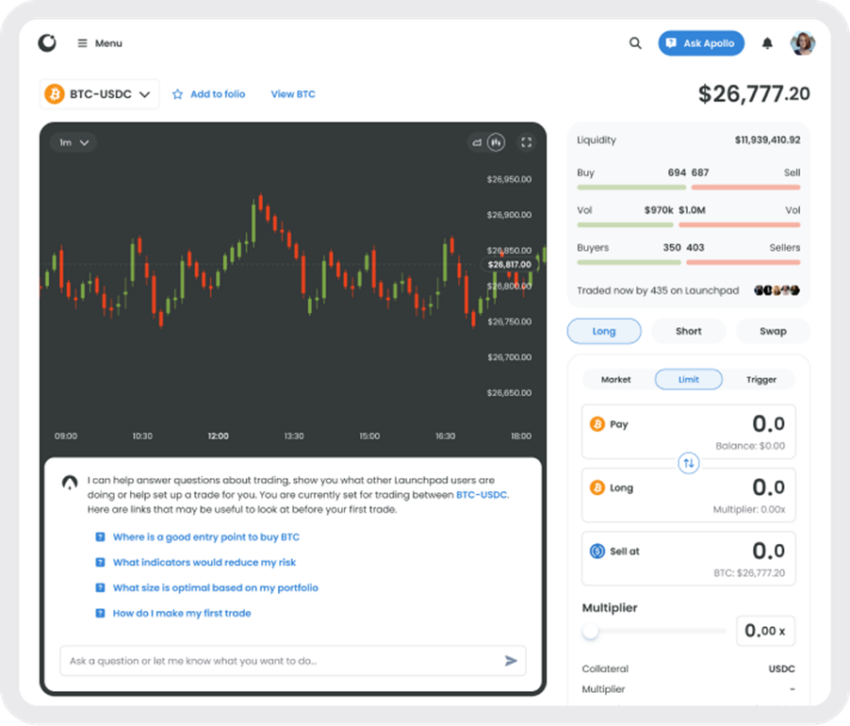Screen dimensions: 850x726
Task: Click the 0.00 x multiplier value box
Action: (x=765, y=631)
